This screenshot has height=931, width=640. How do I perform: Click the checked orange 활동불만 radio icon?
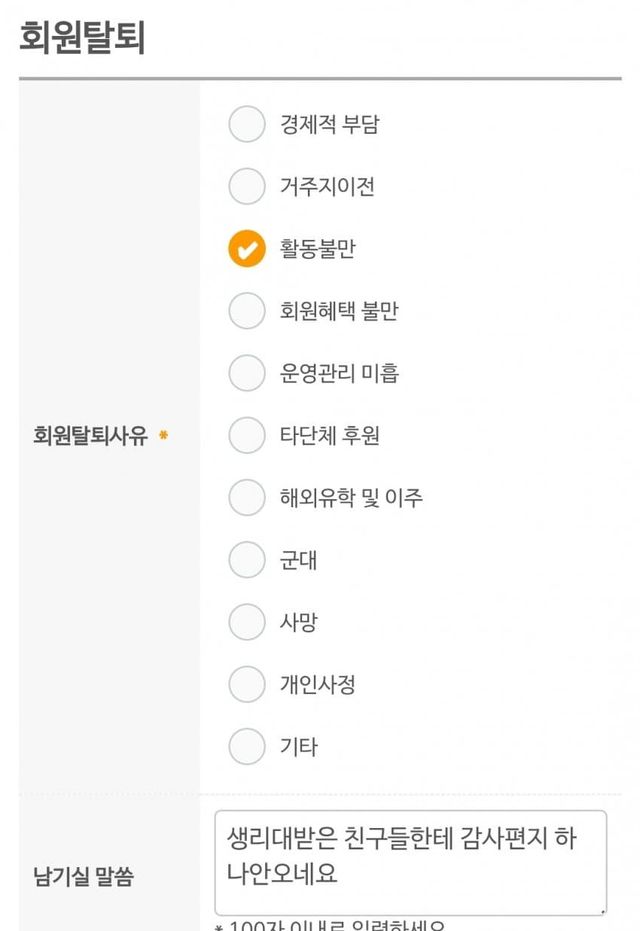247,249
